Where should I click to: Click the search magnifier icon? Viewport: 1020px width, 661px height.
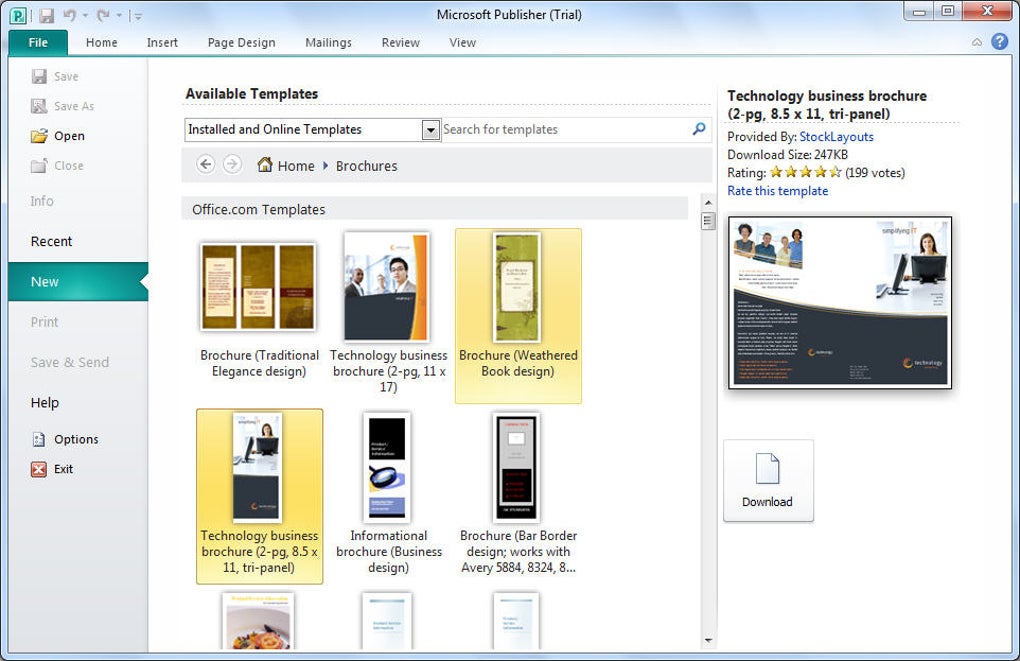point(699,129)
